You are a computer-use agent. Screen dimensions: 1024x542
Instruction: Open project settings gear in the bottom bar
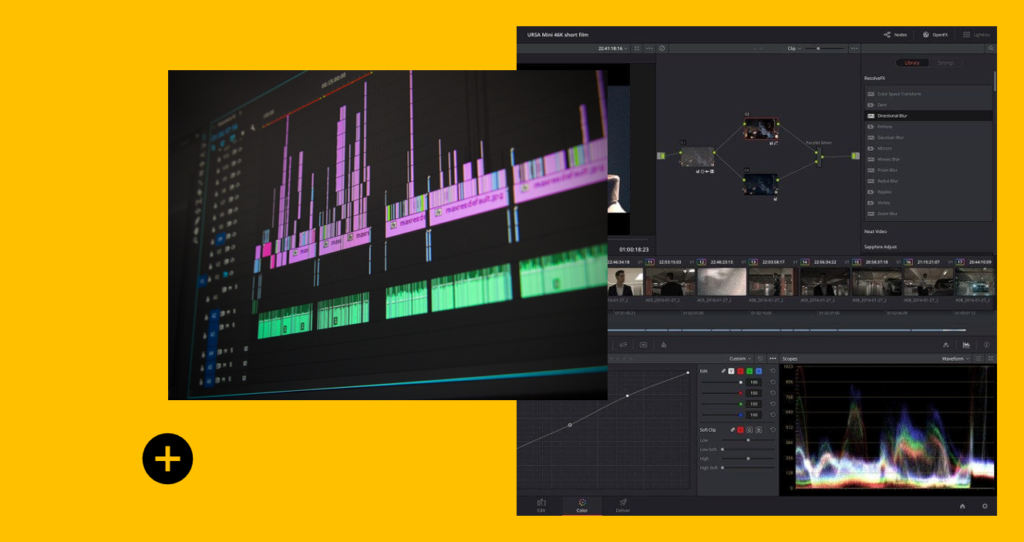pos(985,506)
